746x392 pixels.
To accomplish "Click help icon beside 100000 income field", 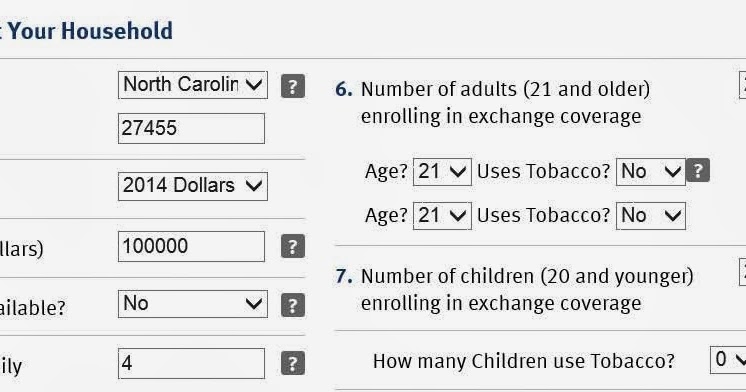I will pos(293,246).
